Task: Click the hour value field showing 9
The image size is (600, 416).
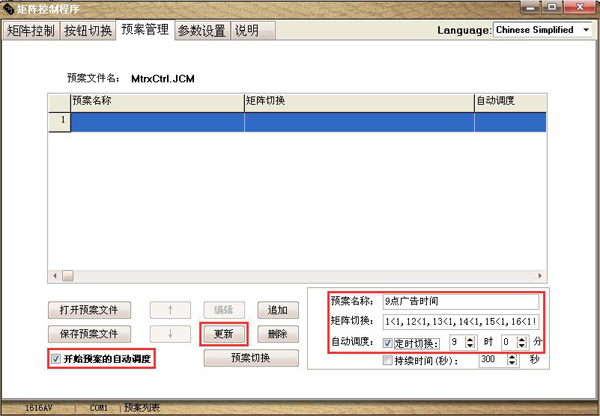Action: [457, 342]
